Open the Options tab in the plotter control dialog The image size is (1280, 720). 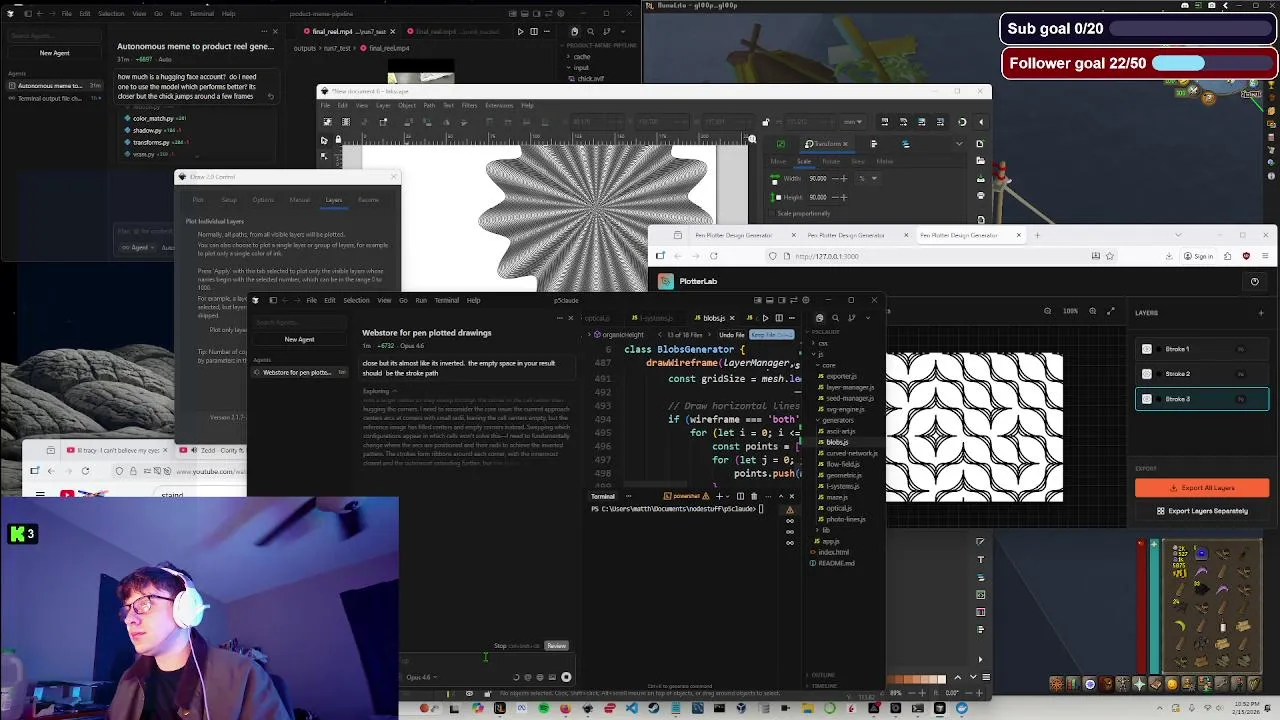click(263, 200)
